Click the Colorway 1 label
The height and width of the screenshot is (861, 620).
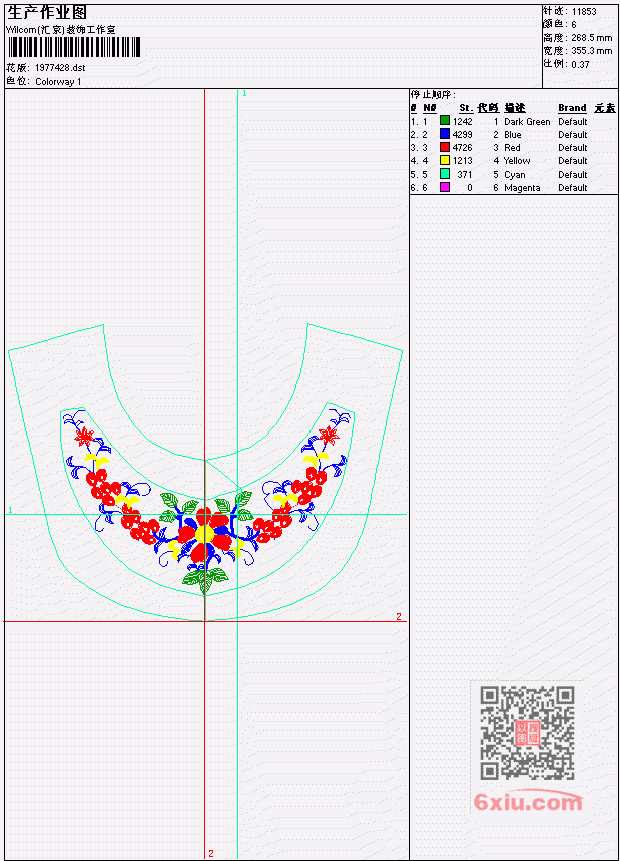[58, 82]
